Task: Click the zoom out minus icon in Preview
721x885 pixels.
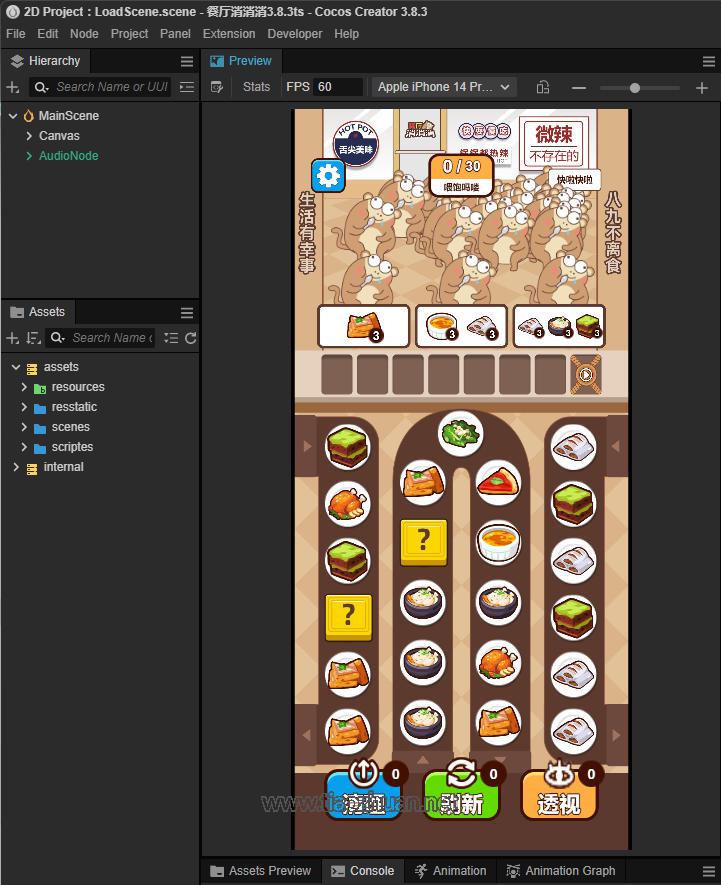Action: (x=578, y=88)
